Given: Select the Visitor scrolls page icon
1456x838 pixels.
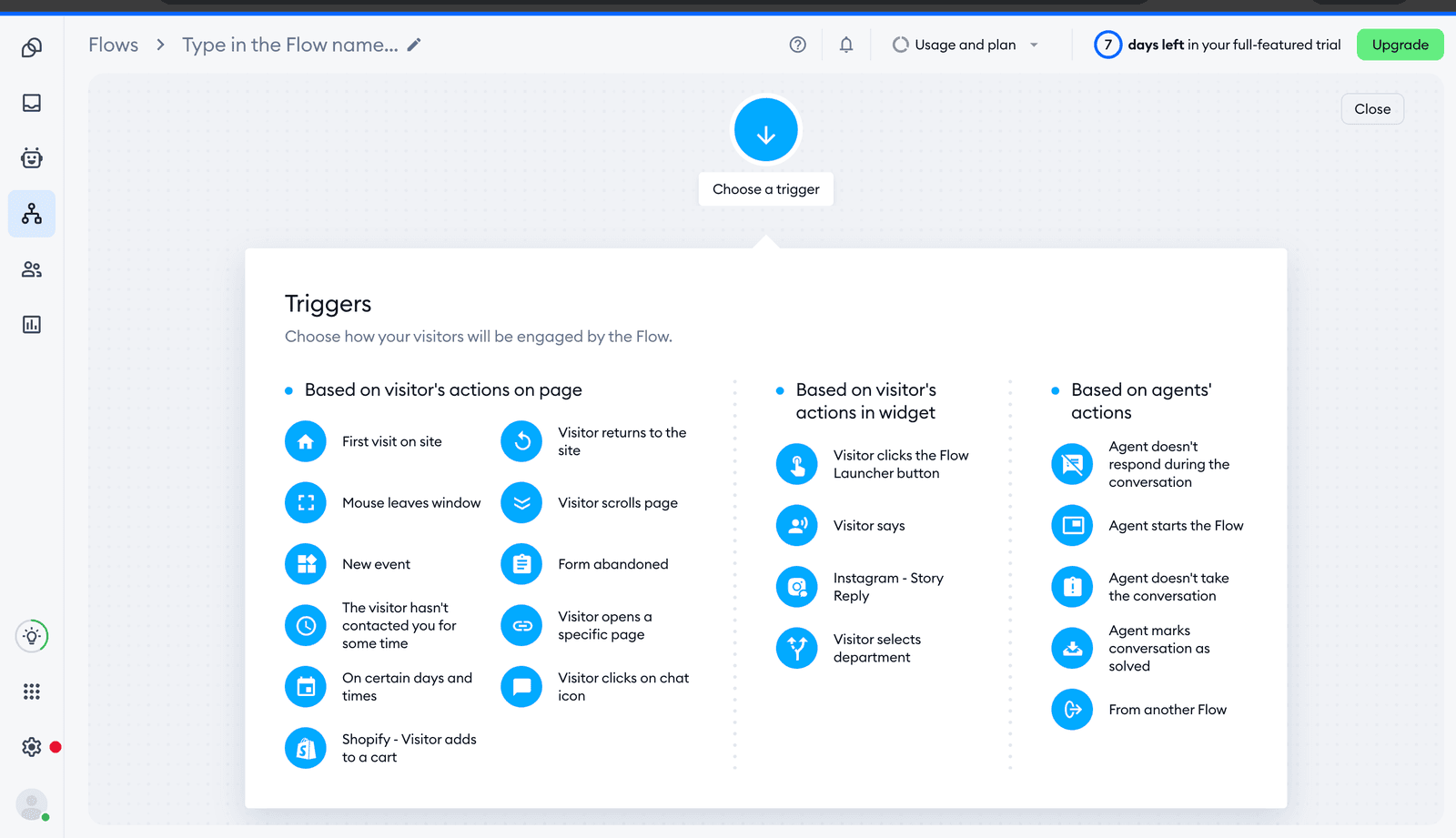Looking at the screenshot, I should (521, 503).
